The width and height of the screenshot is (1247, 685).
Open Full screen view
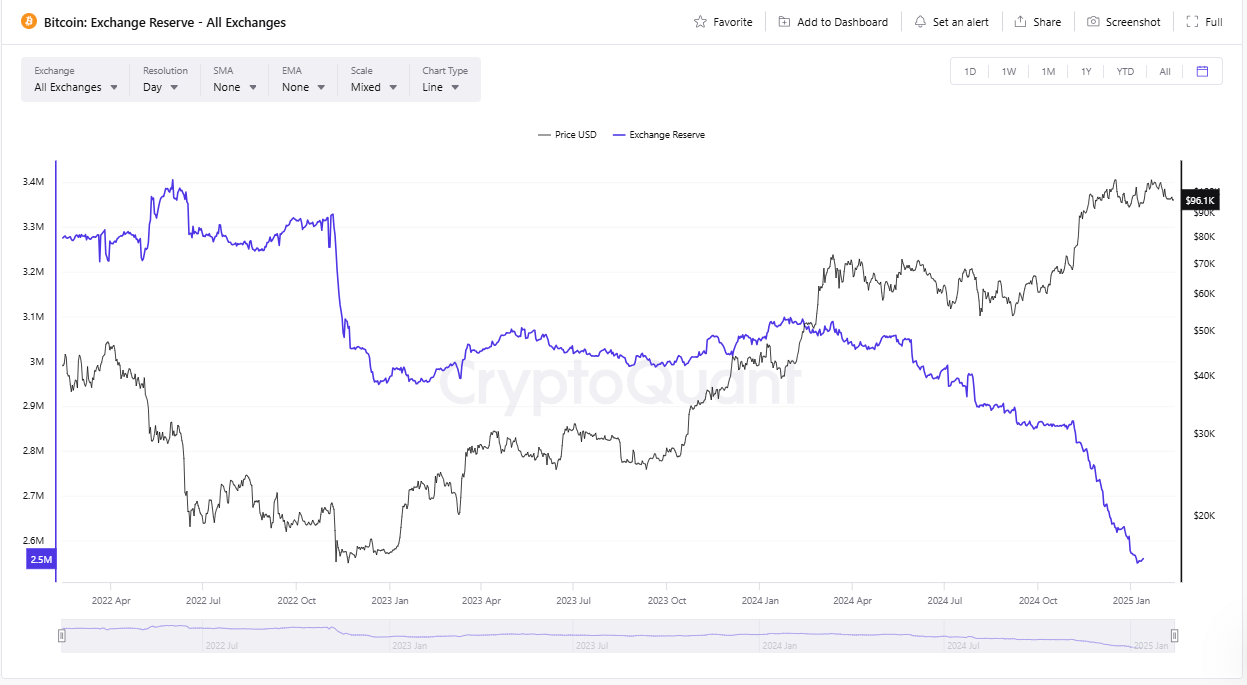[1204, 22]
